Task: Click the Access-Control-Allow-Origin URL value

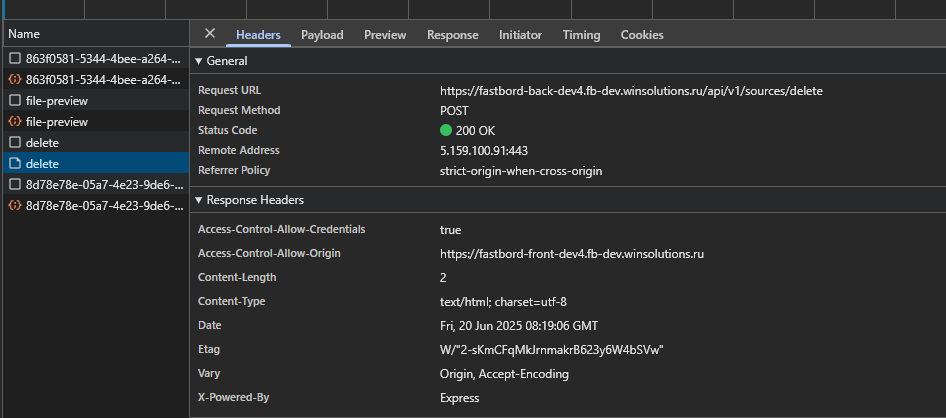Action: tap(571, 254)
